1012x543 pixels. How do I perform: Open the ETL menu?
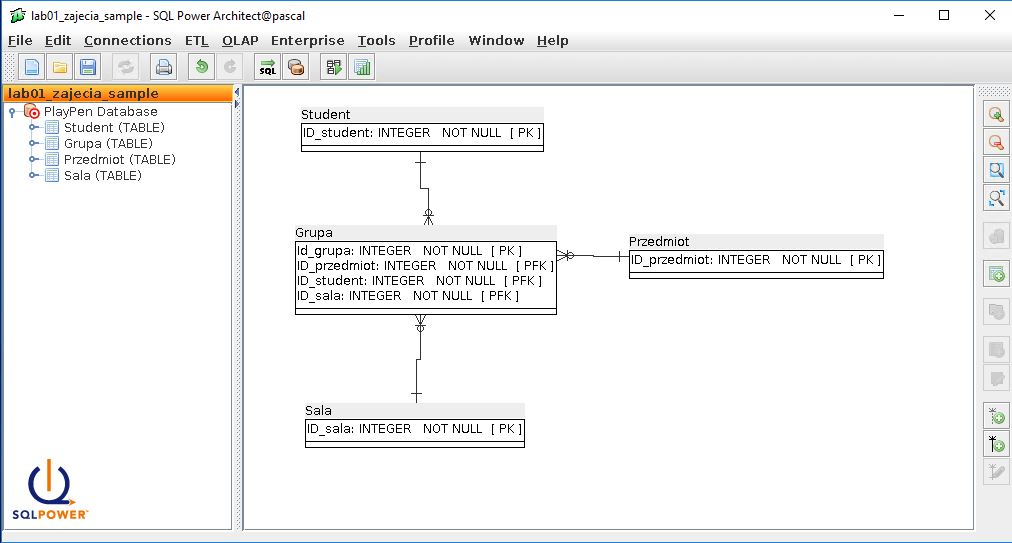pos(197,41)
